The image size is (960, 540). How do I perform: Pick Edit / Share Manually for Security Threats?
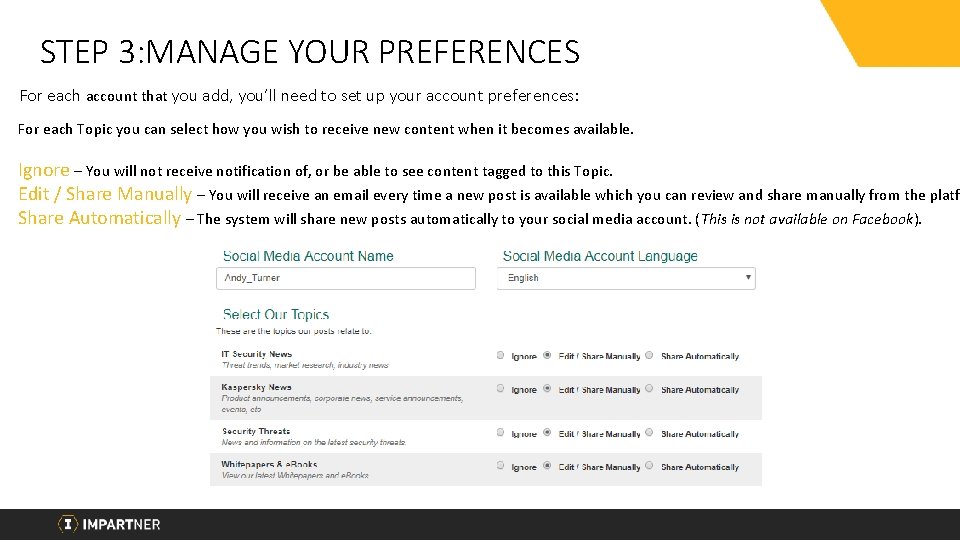coord(547,433)
